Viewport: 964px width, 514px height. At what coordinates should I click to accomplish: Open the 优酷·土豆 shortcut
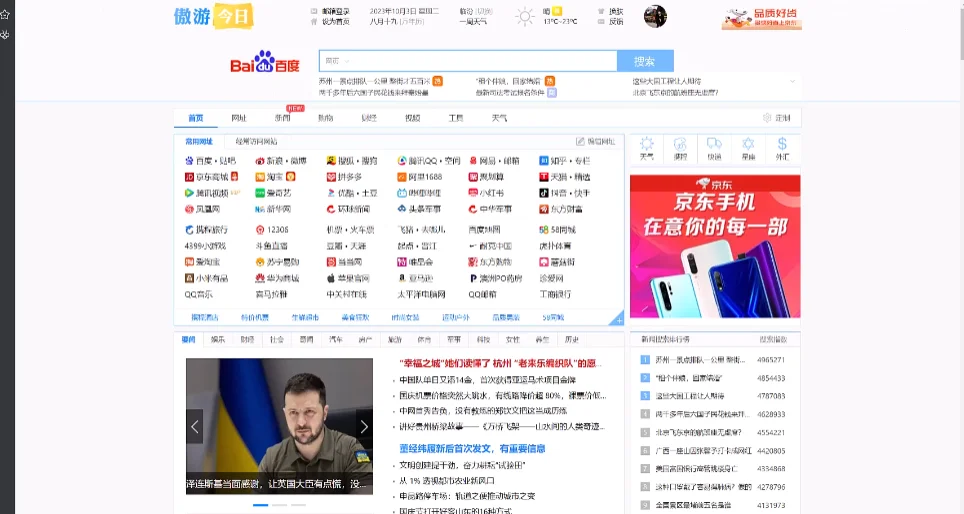352,193
